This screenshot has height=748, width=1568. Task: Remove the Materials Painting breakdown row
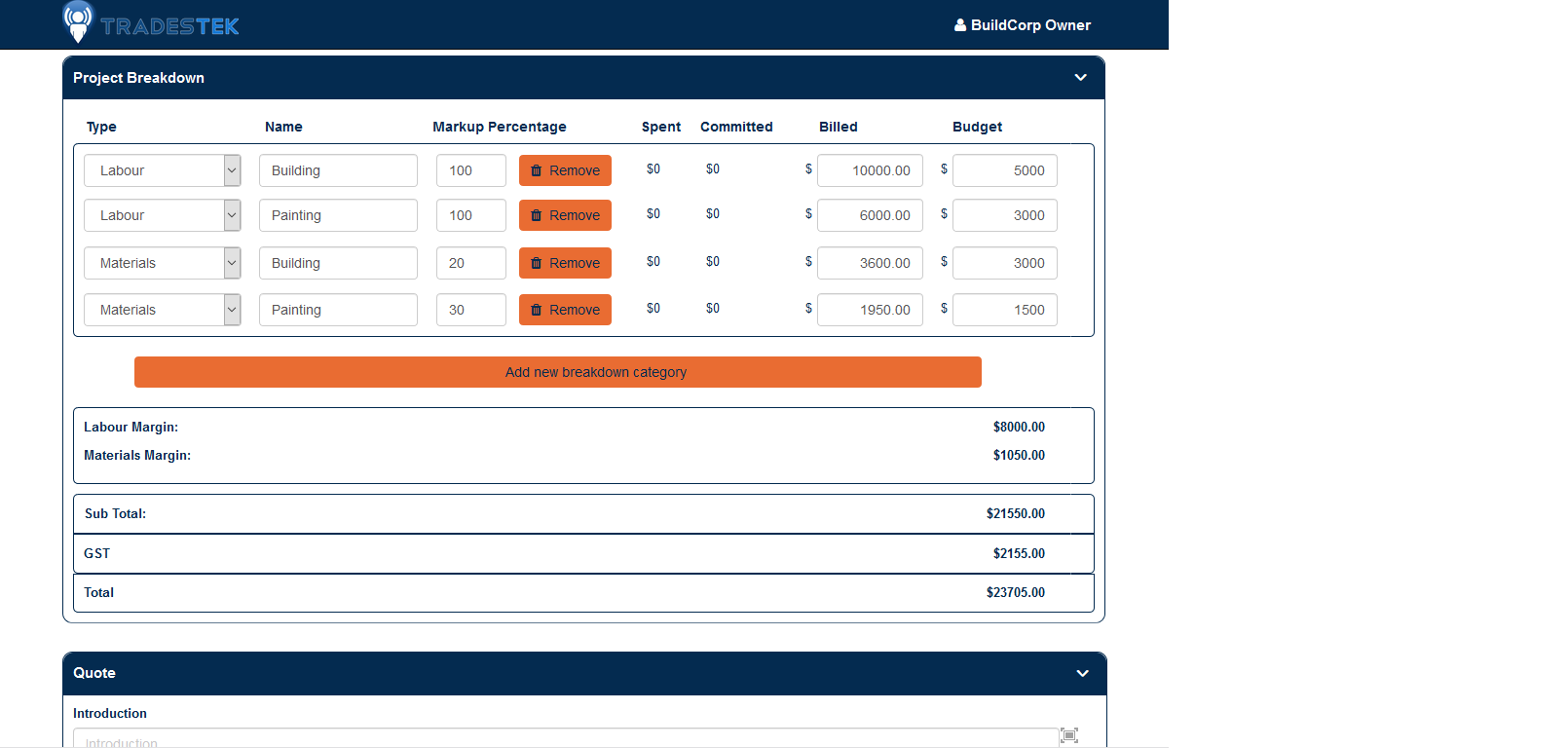point(565,310)
